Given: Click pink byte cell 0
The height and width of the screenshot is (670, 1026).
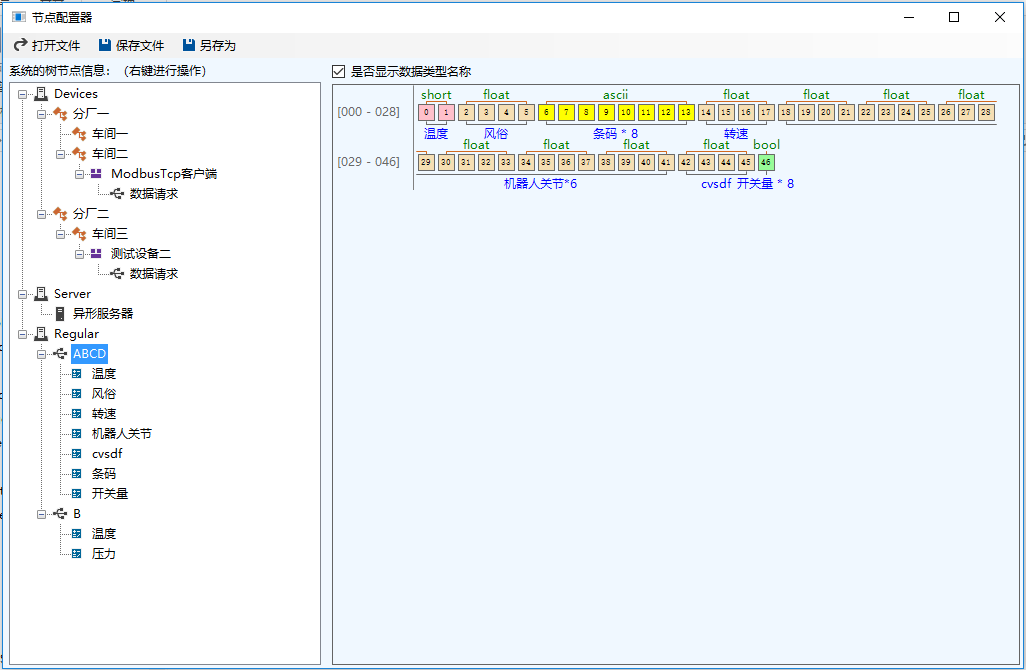Looking at the screenshot, I should pyautogui.click(x=426, y=113).
